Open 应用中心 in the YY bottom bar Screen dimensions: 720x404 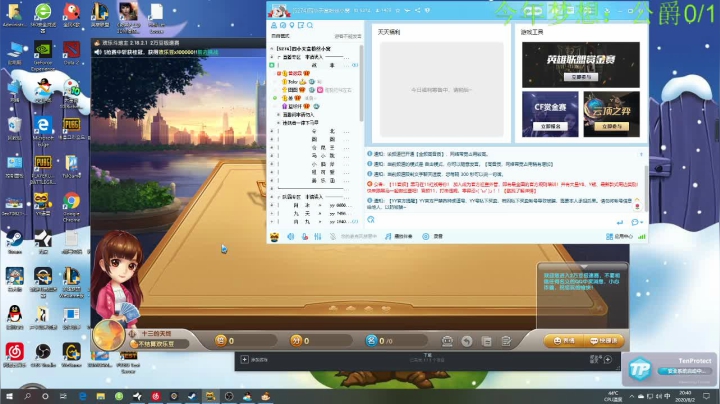pos(619,236)
